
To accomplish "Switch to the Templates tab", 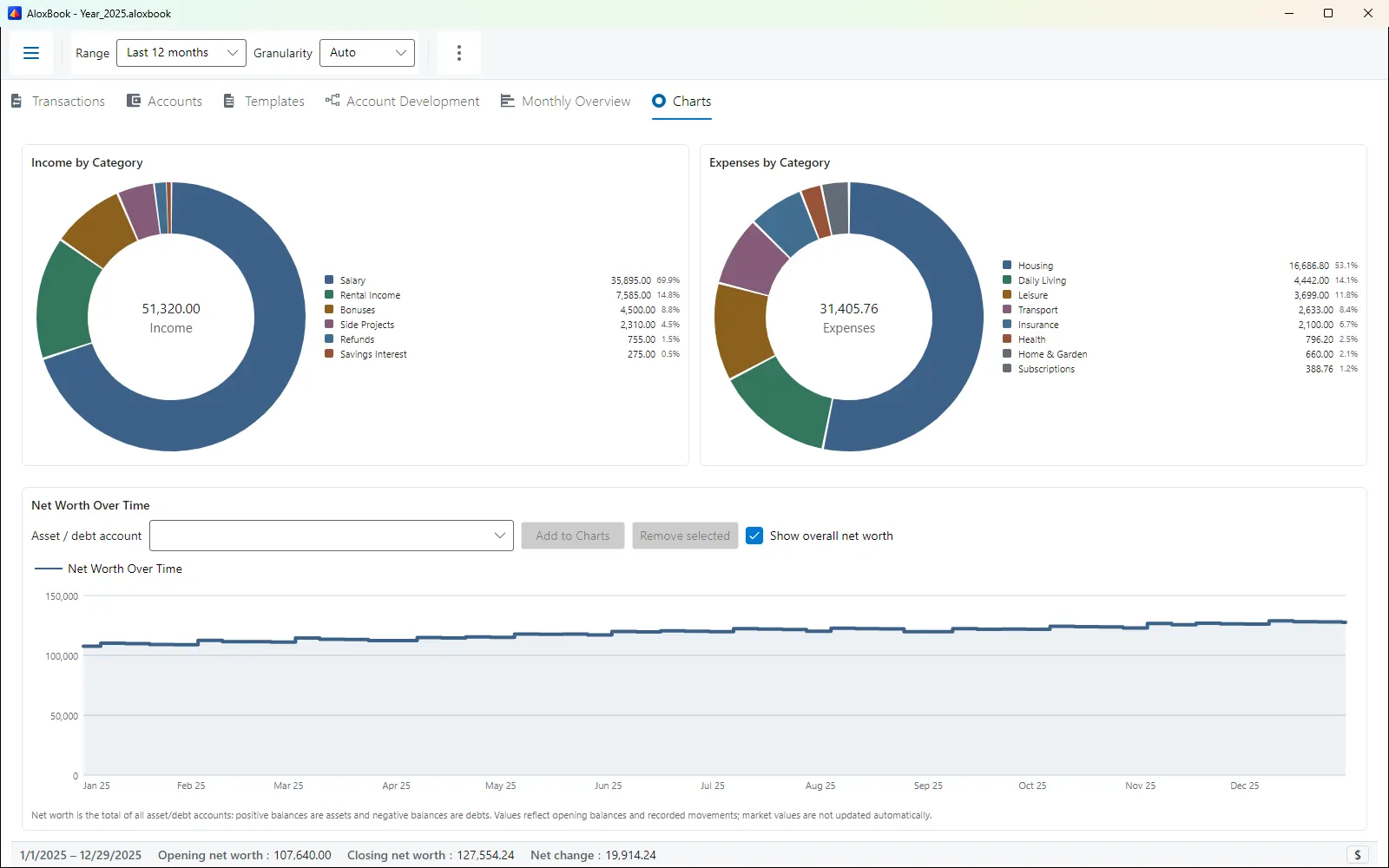I will point(264,101).
